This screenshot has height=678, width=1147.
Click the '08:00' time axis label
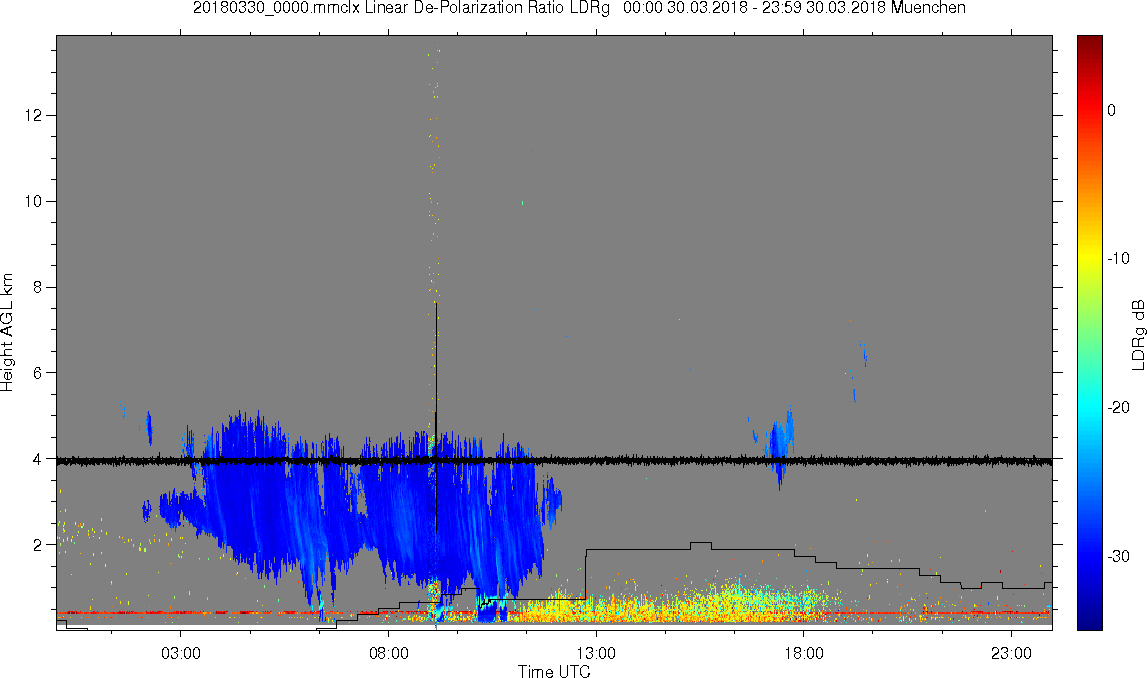click(388, 653)
